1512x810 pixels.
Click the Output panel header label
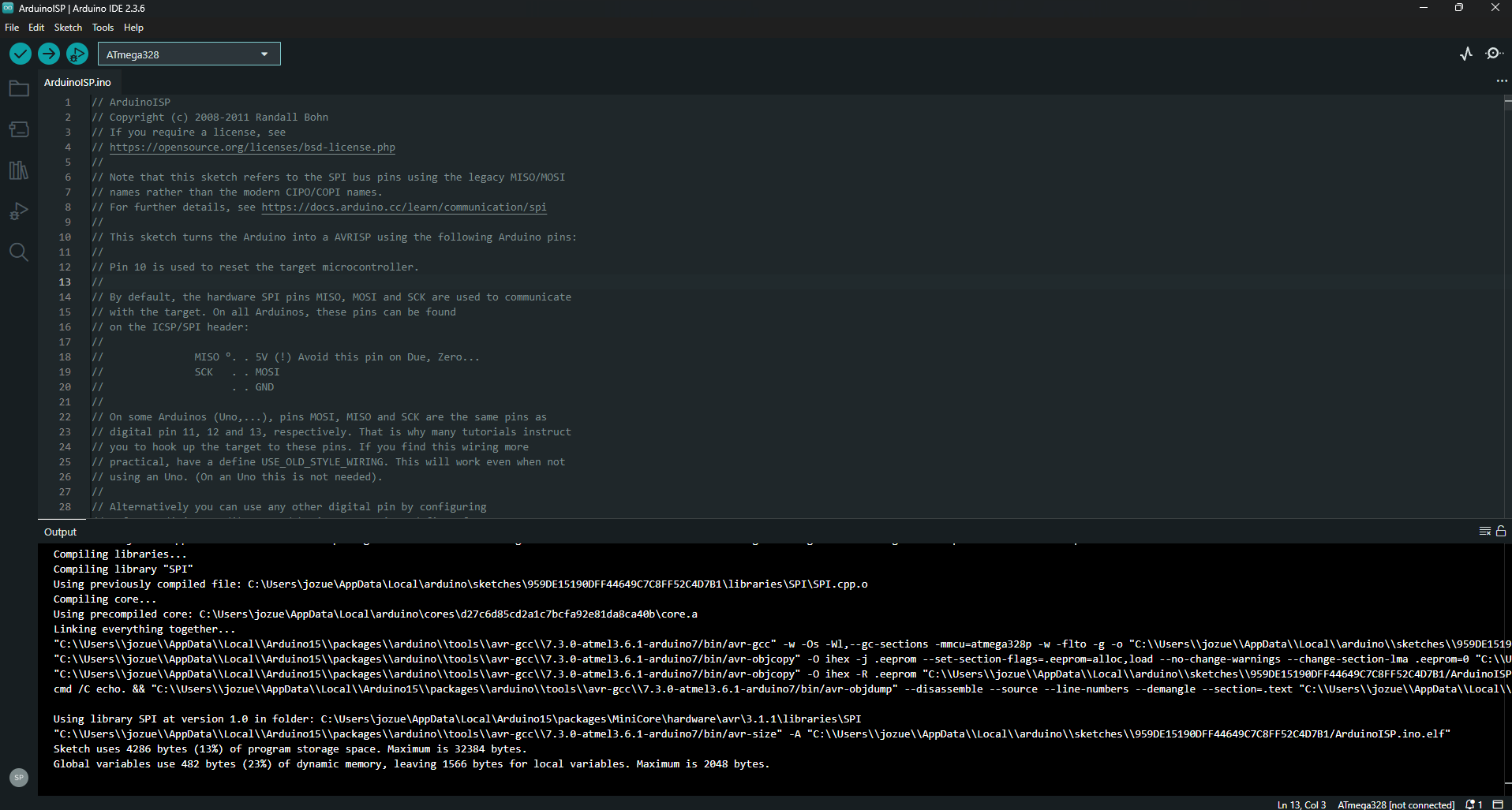[60, 532]
